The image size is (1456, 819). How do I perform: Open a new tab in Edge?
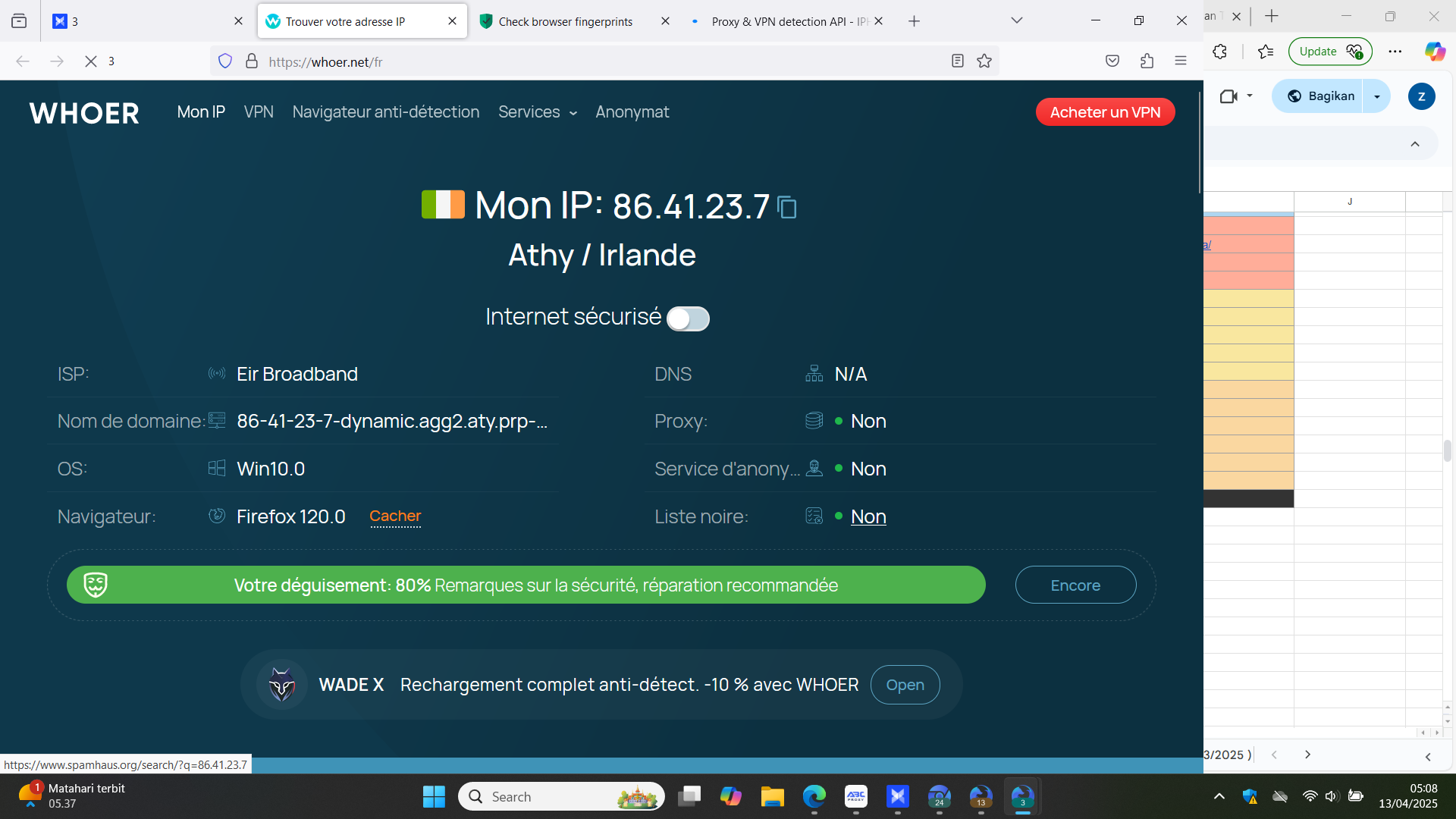(x=1272, y=16)
